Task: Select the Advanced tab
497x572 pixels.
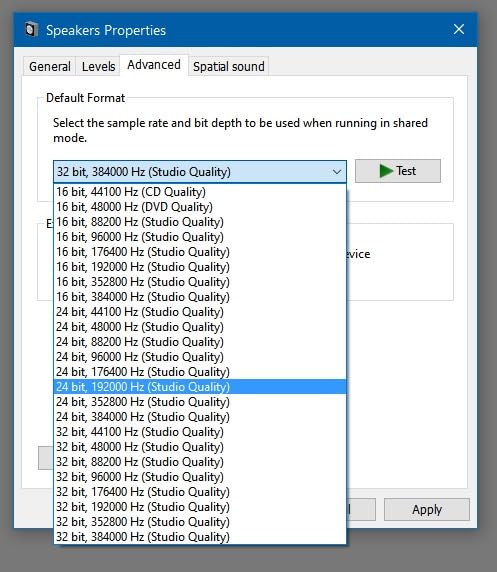Action: (x=154, y=65)
